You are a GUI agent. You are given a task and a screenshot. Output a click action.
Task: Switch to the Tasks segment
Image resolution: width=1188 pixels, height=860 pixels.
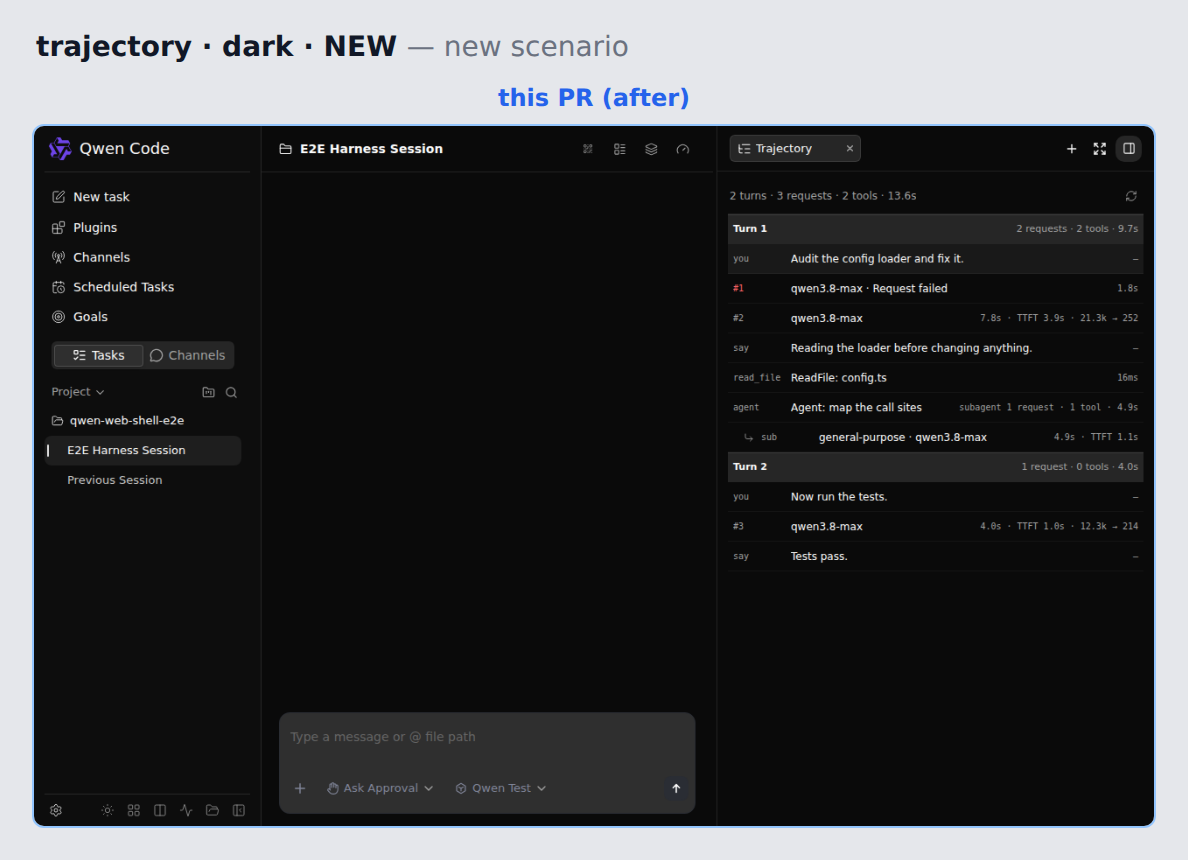(x=98, y=355)
